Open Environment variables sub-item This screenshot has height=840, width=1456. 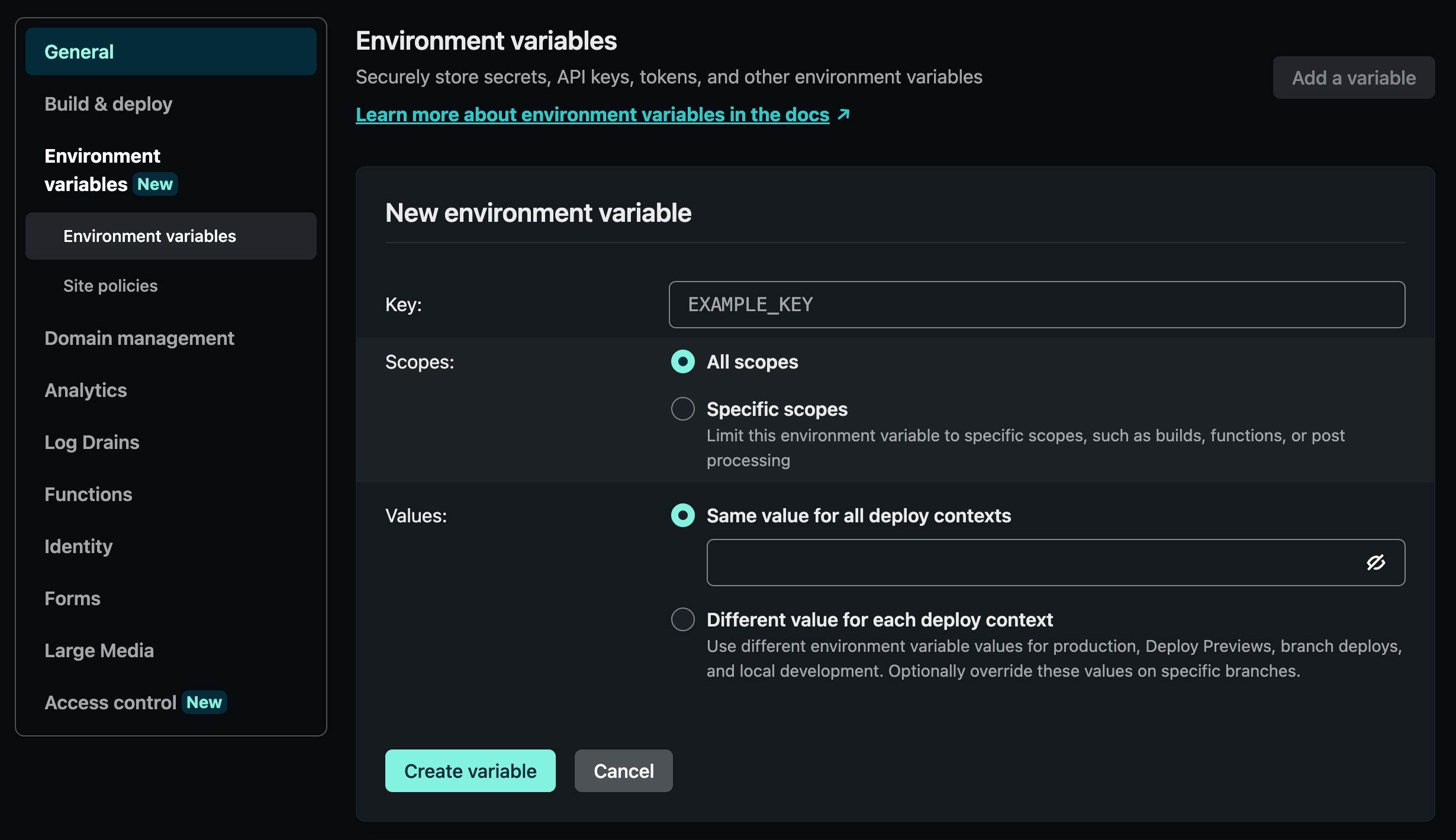(x=150, y=236)
